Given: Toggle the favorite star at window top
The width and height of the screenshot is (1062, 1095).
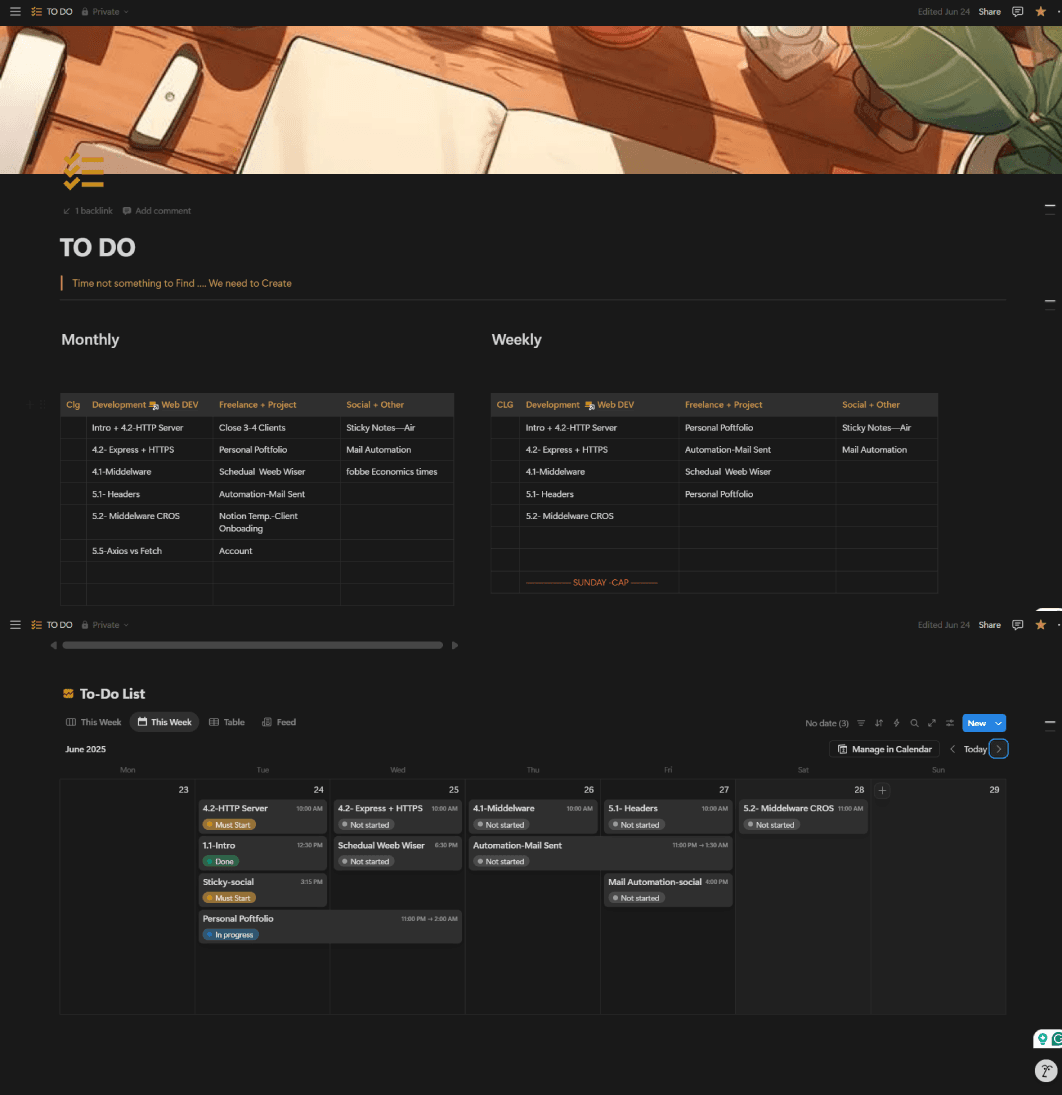Looking at the screenshot, I should (x=1040, y=11).
